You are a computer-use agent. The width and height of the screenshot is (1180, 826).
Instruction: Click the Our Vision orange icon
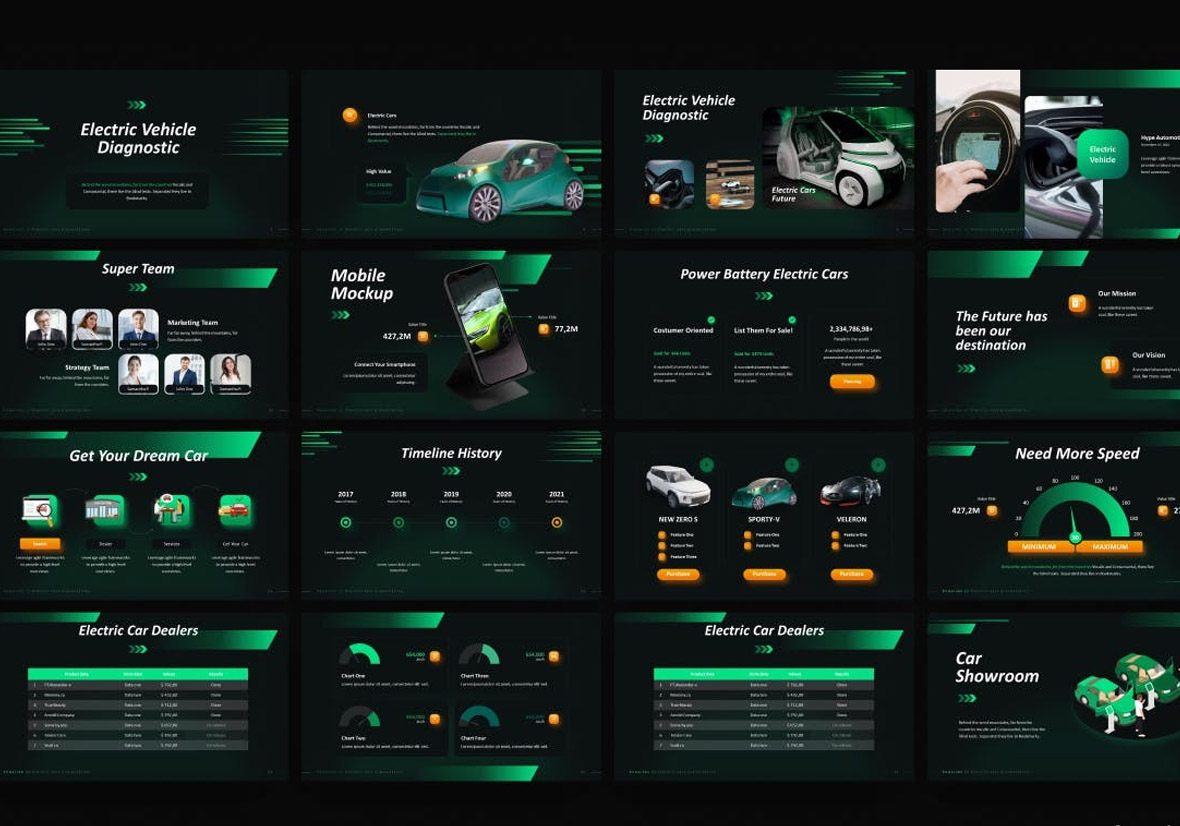tap(1109, 364)
